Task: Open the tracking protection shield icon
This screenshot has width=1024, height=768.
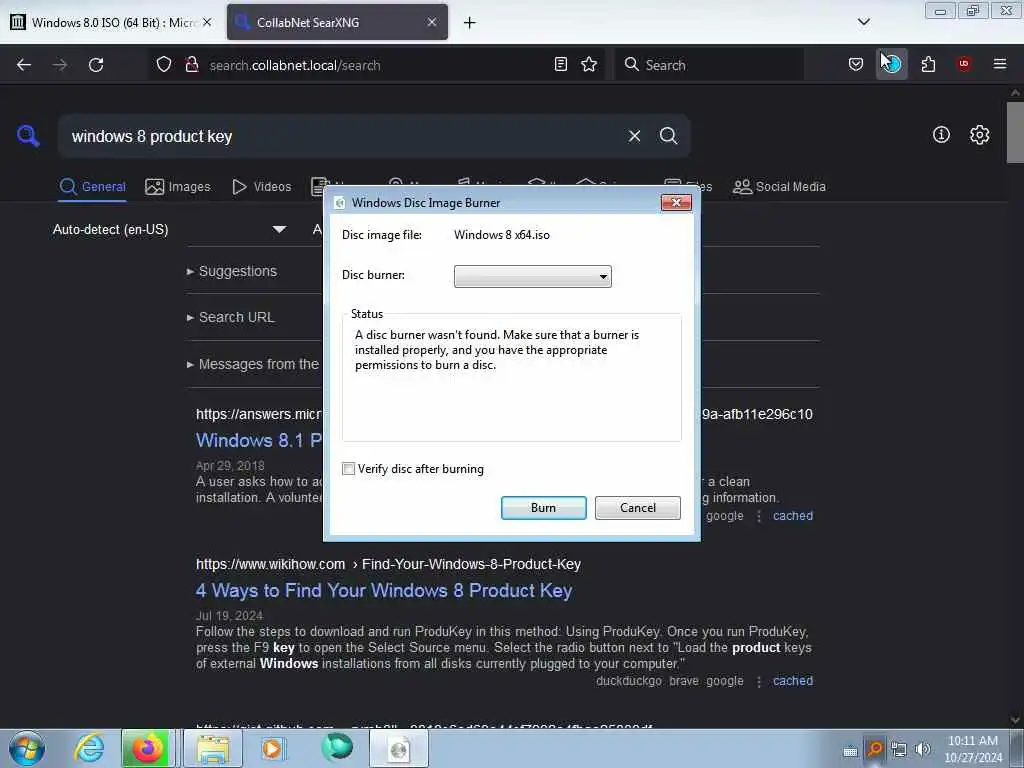Action: [164, 65]
